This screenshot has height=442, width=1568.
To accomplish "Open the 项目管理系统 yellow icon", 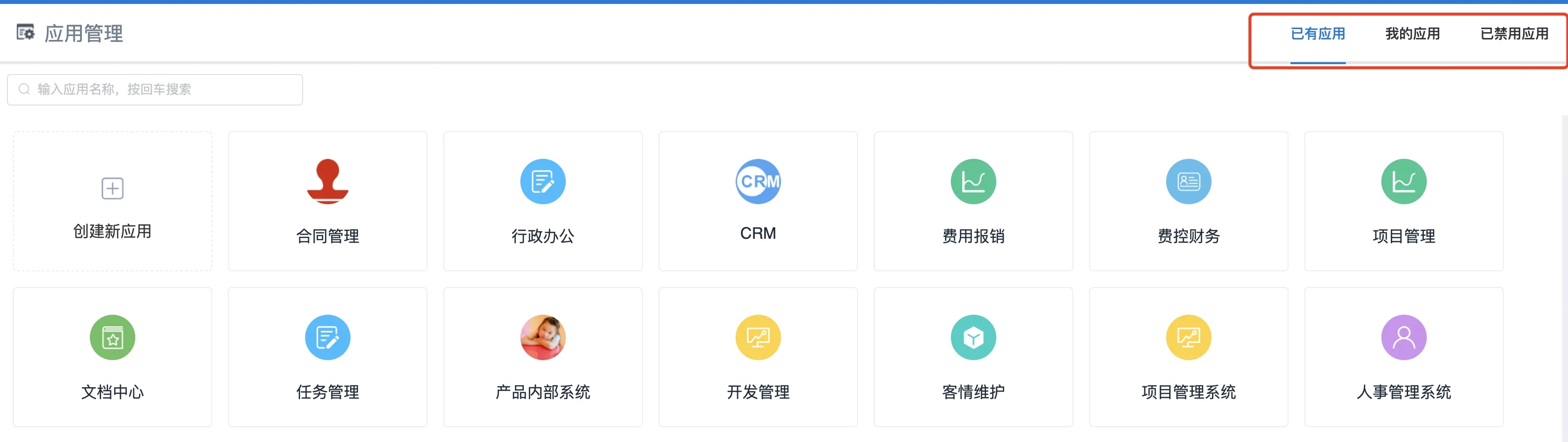I will pyautogui.click(x=1188, y=337).
